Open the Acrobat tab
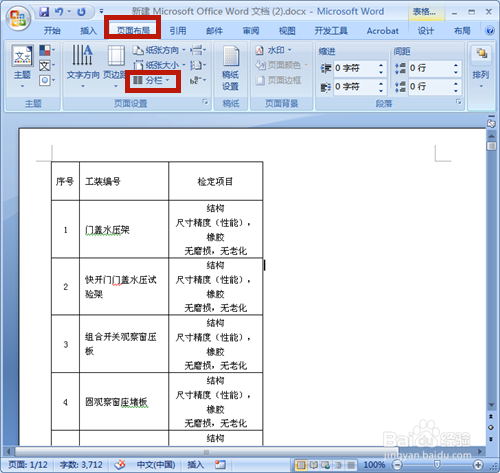Viewport: 500px width, 473px height. pyautogui.click(x=383, y=31)
